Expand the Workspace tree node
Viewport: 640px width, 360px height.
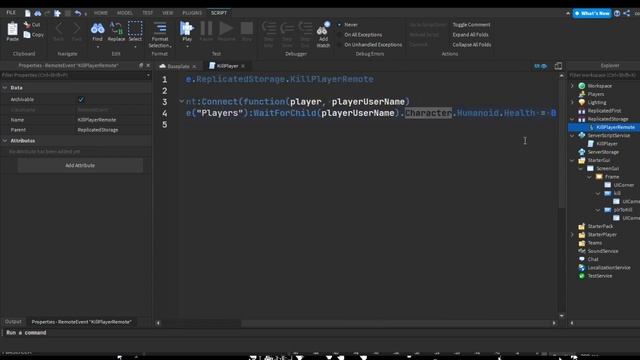click(572, 86)
